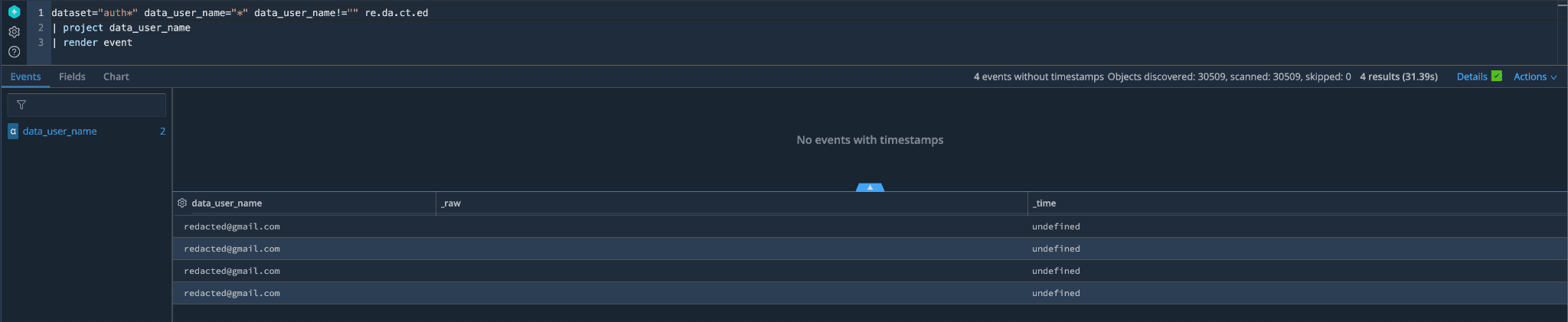Open the Details link

click(1472, 76)
